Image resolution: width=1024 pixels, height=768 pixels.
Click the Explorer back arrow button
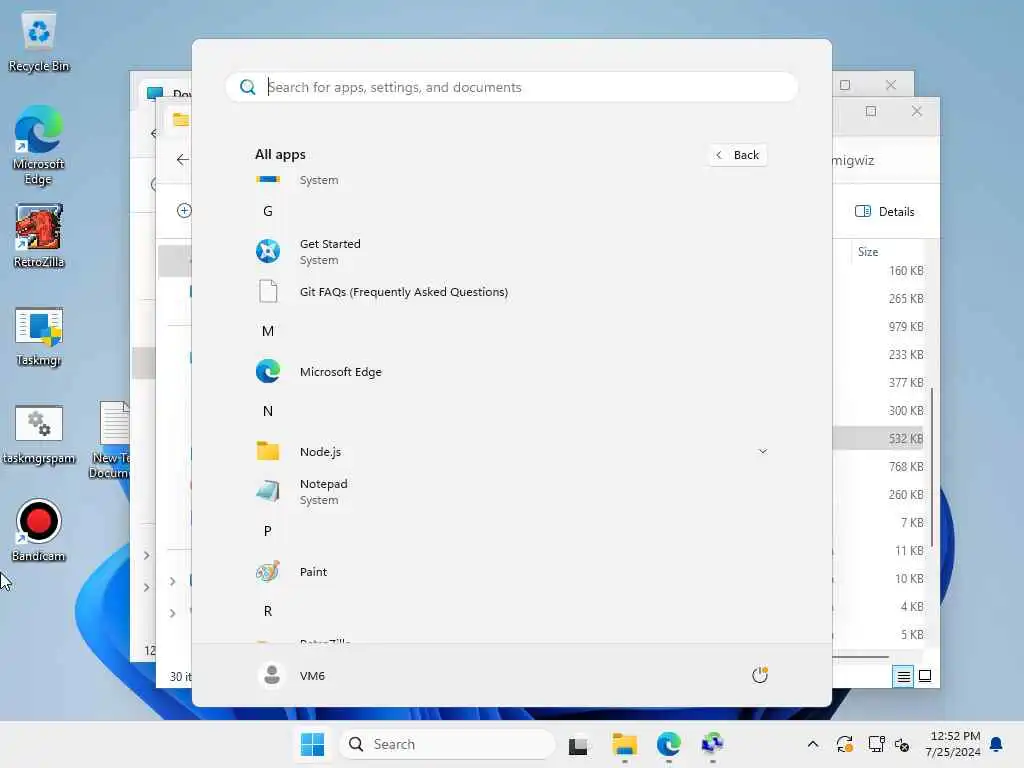[182, 159]
